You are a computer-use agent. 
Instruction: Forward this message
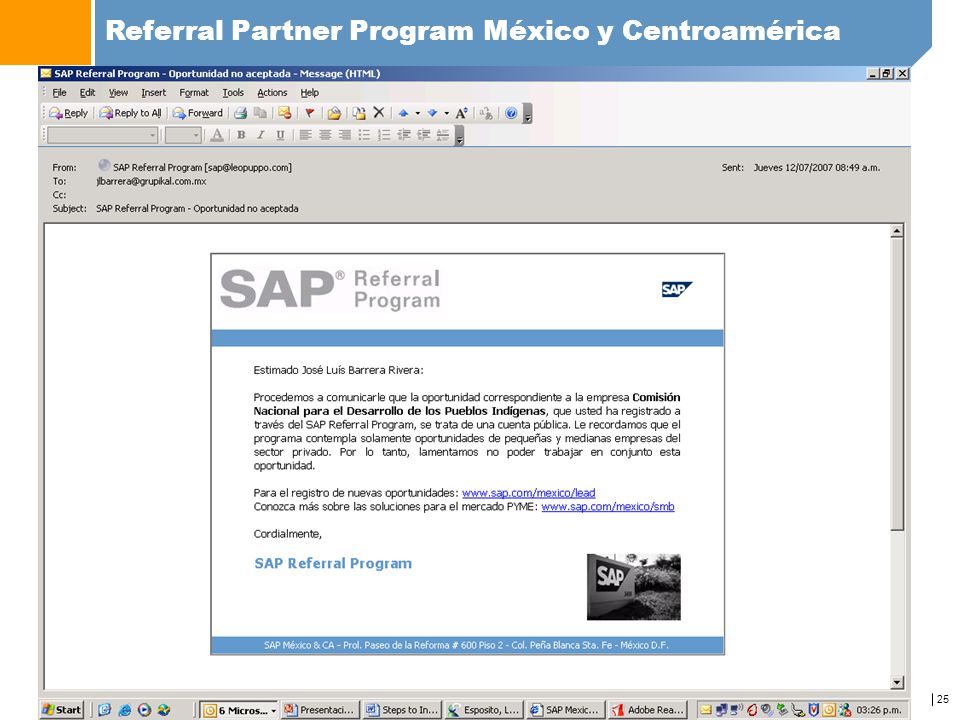tap(198, 113)
